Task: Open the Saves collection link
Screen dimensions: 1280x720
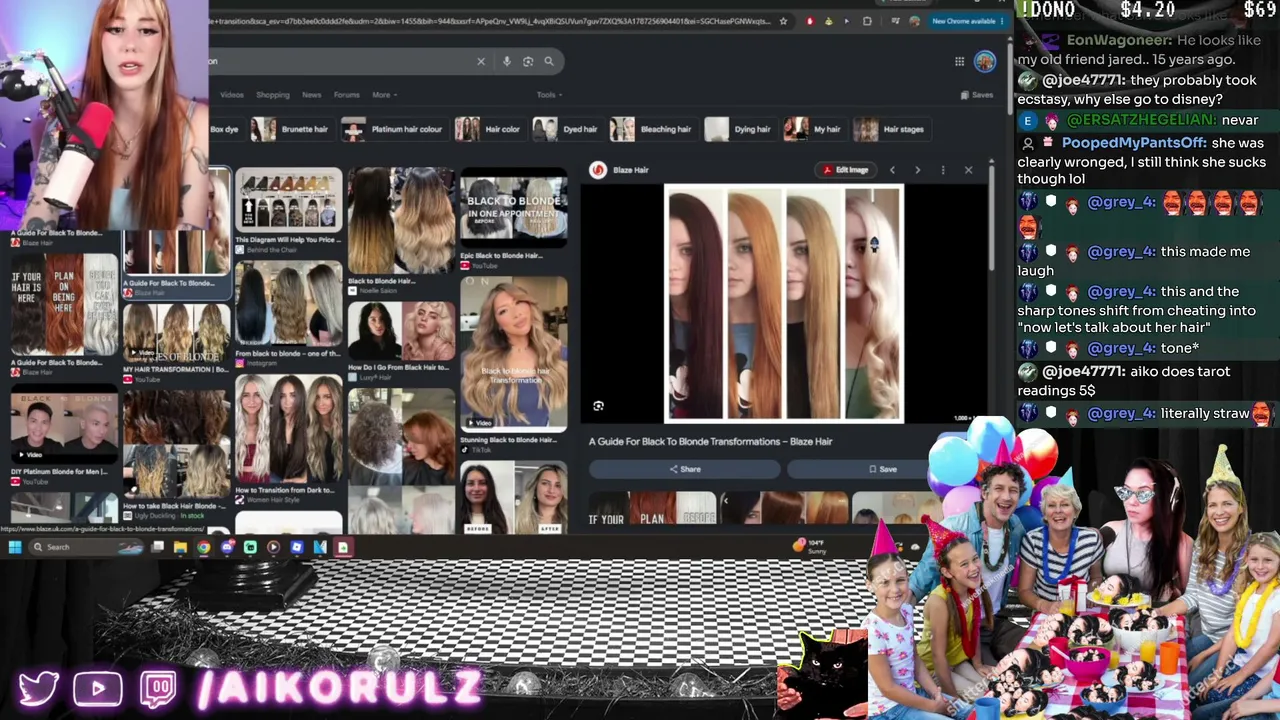Action: click(x=977, y=95)
